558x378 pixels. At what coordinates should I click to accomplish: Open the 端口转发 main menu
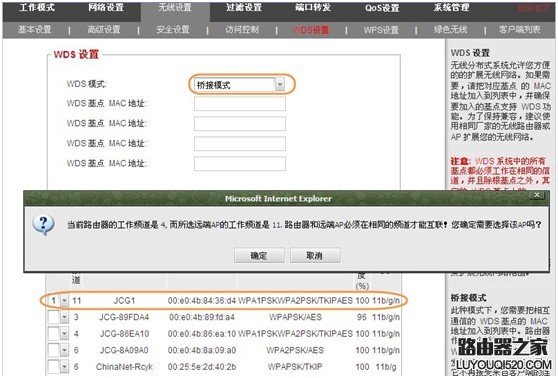pos(313,7)
